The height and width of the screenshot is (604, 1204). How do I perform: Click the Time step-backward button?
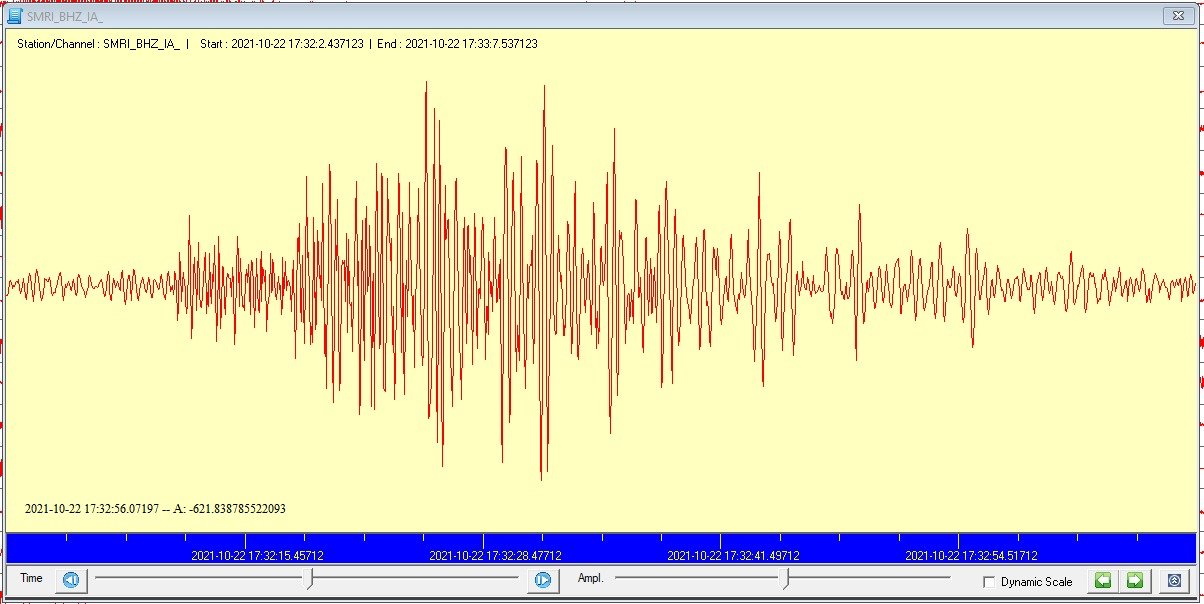point(71,580)
